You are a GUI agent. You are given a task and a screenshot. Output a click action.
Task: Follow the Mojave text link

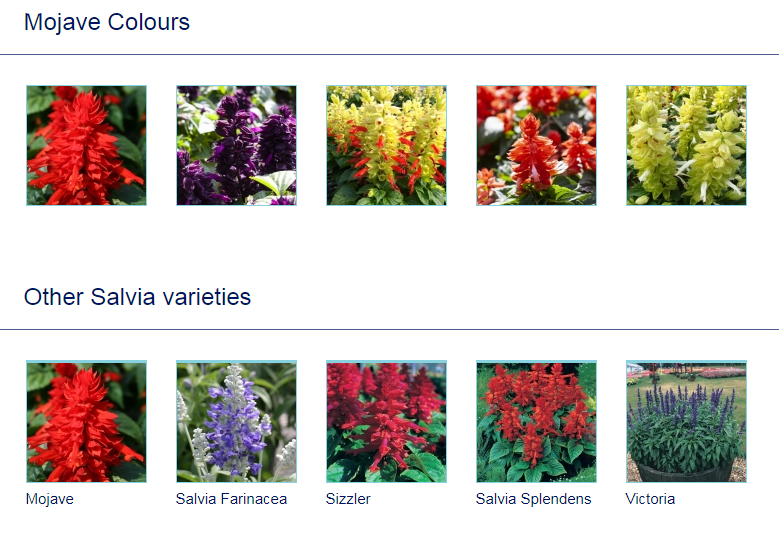(x=50, y=499)
